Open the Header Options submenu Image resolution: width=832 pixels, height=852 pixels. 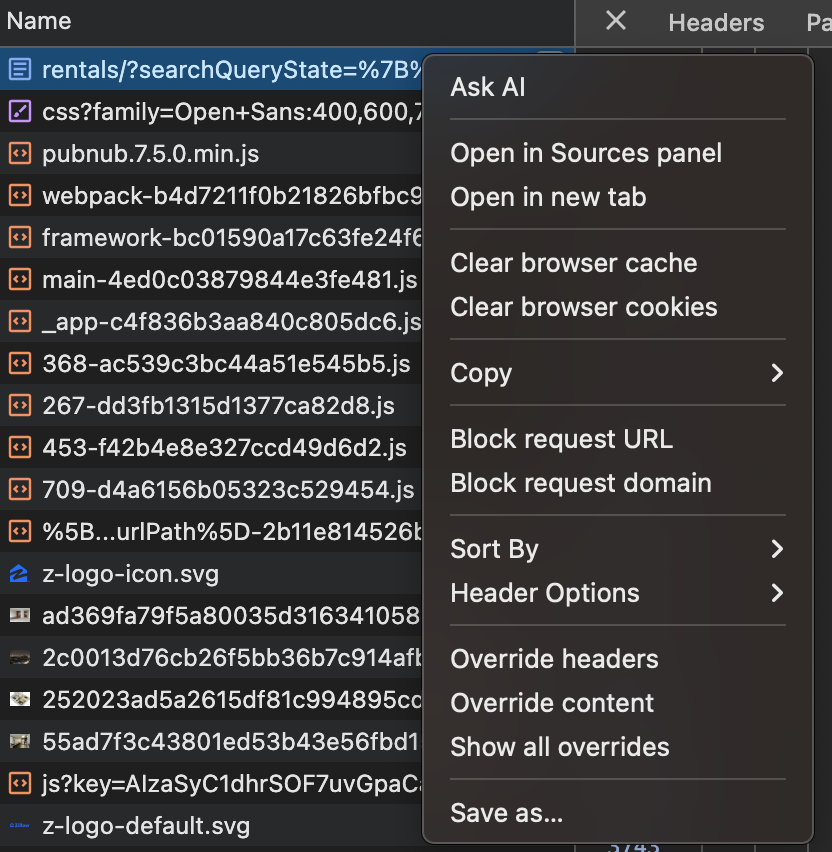tap(545, 593)
